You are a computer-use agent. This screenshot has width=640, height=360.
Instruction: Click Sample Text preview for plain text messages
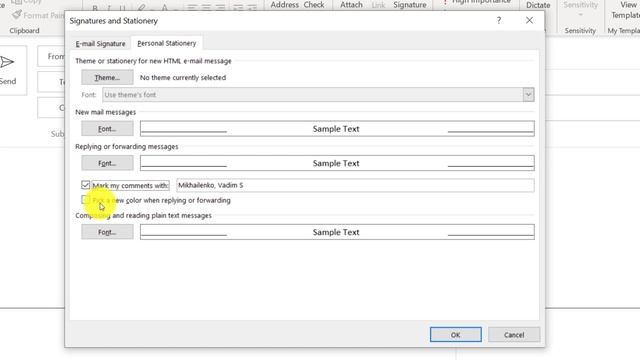point(337,232)
